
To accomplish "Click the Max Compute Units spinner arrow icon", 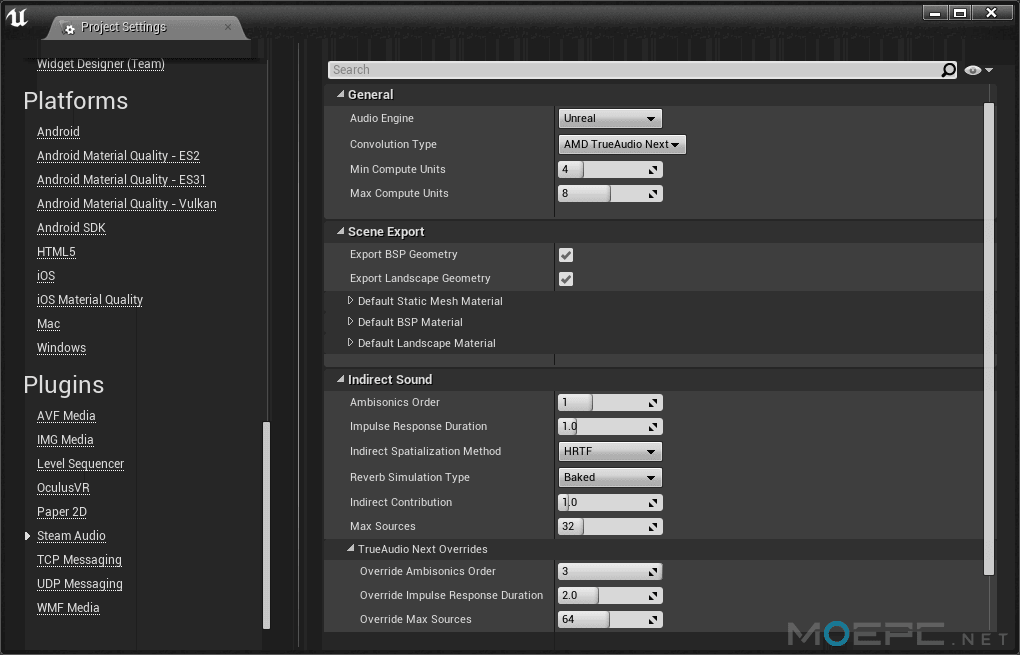I will [653, 194].
